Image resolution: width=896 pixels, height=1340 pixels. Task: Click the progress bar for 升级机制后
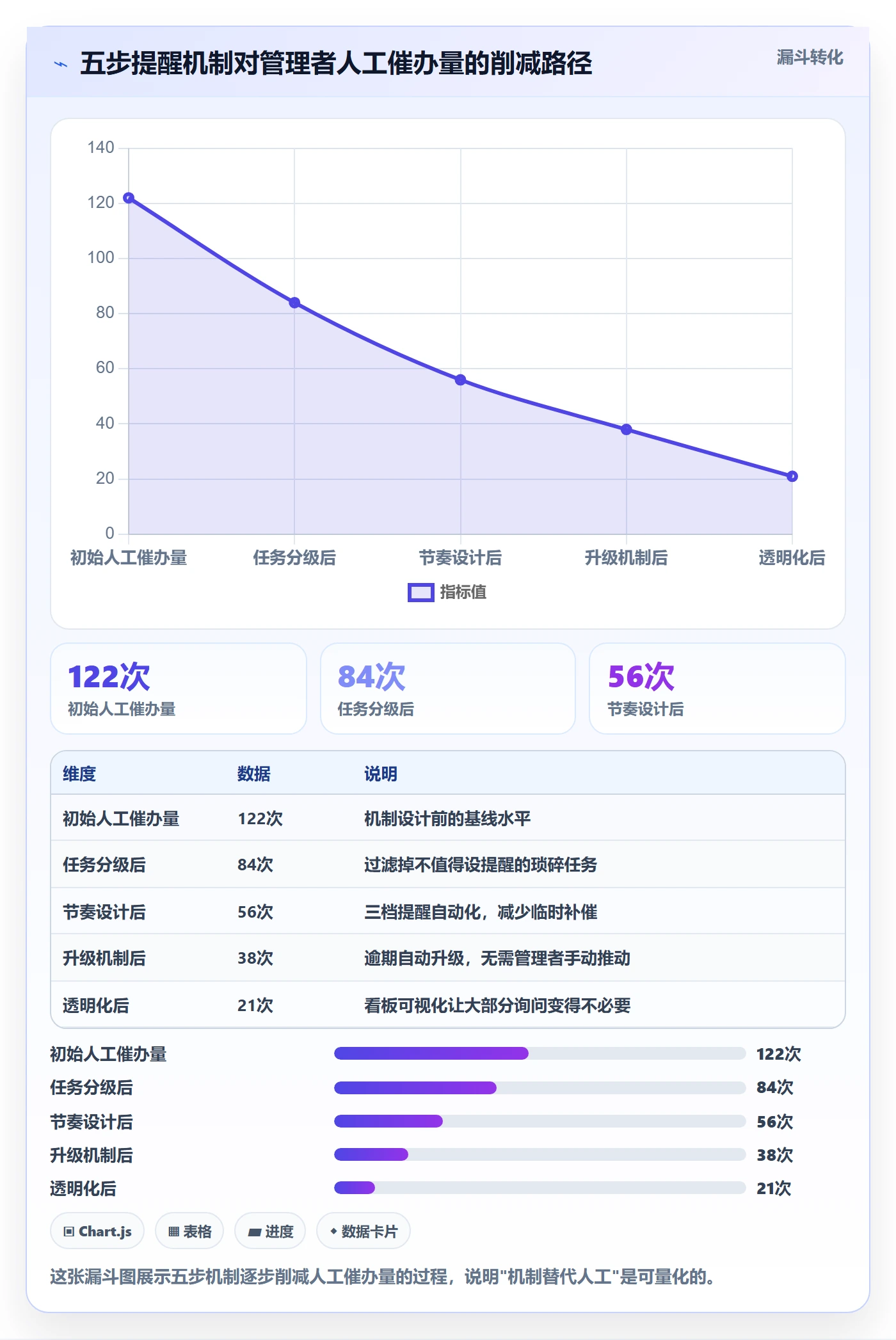540,1154
